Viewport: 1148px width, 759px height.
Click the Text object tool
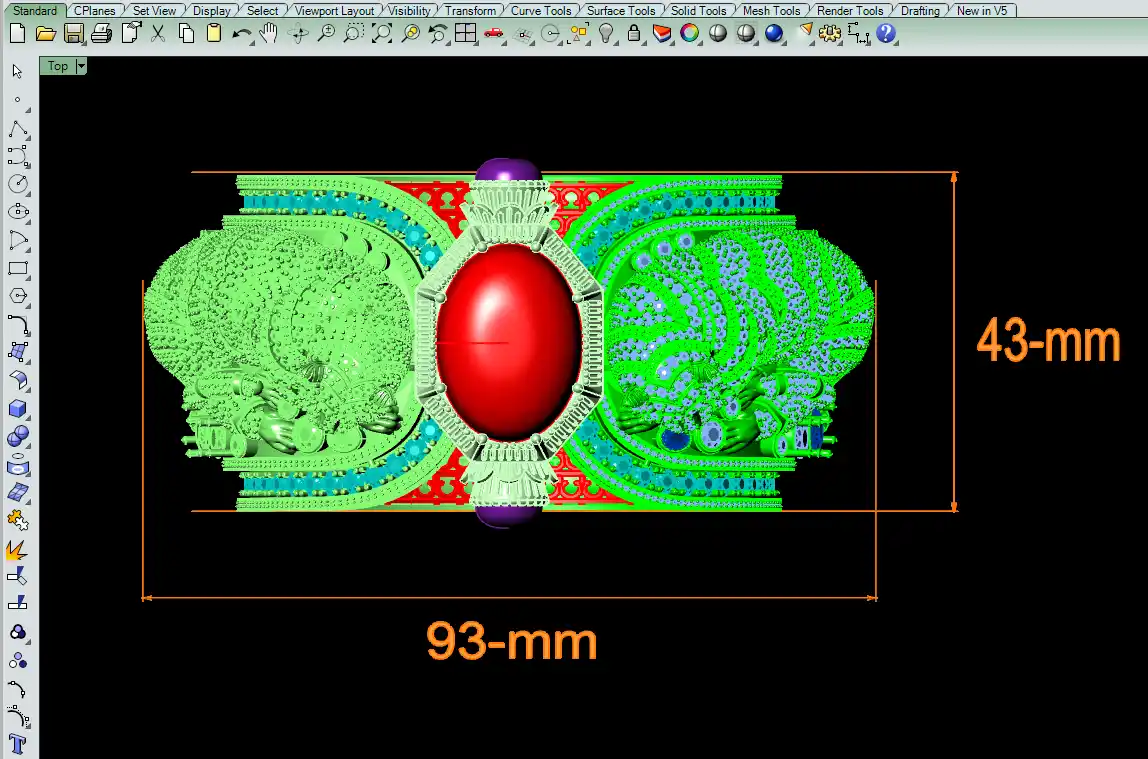click(17, 744)
